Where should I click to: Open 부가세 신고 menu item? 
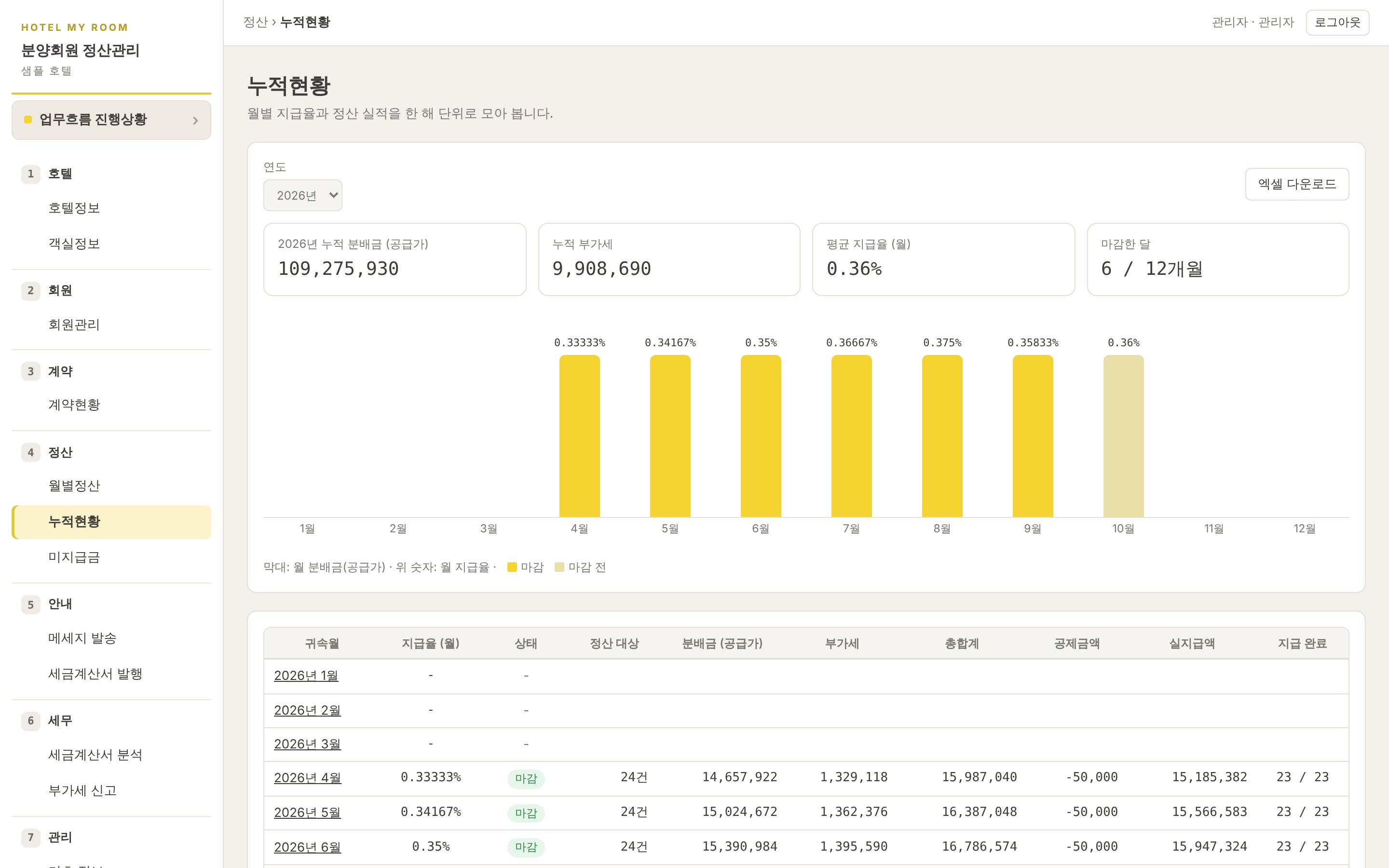click(82, 790)
